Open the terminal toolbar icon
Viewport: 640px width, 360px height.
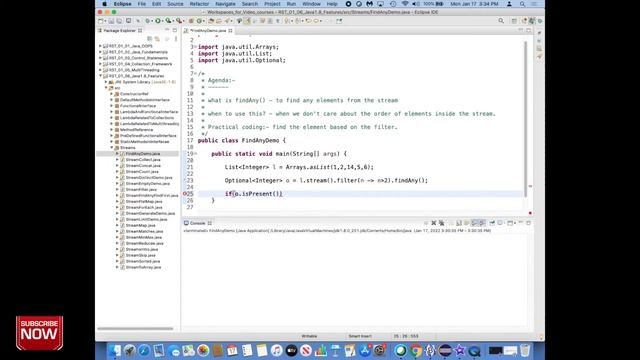coord(129,21)
